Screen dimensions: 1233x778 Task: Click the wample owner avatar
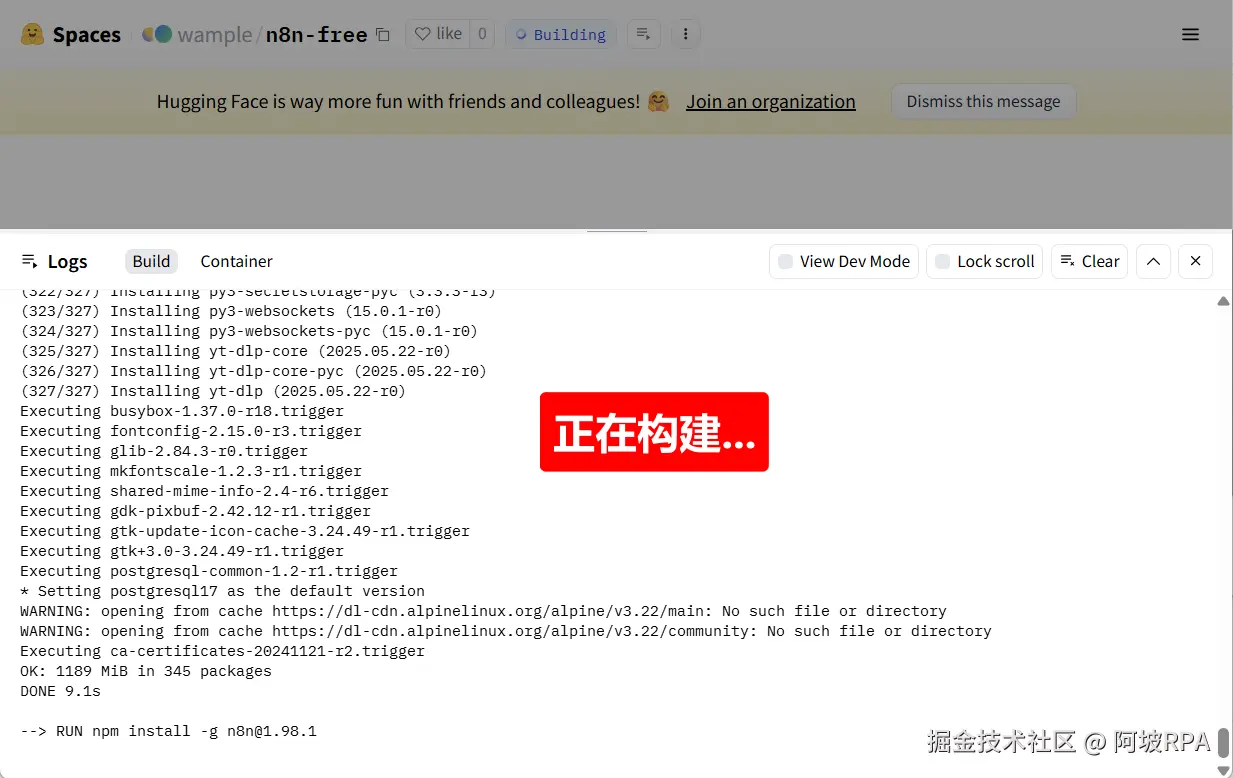[157, 34]
